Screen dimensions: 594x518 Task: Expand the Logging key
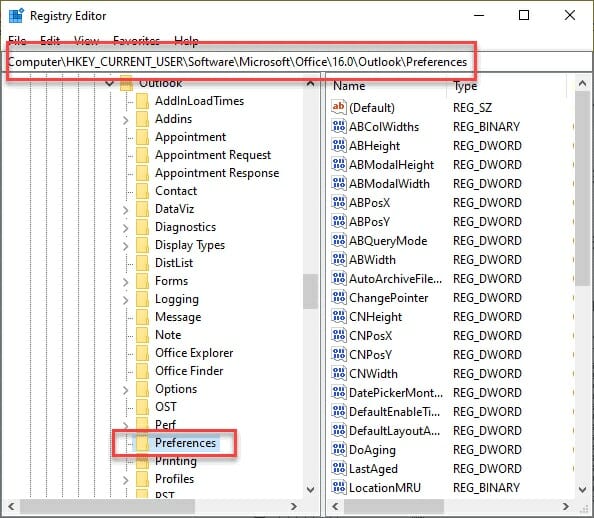click(x=126, y=300)
